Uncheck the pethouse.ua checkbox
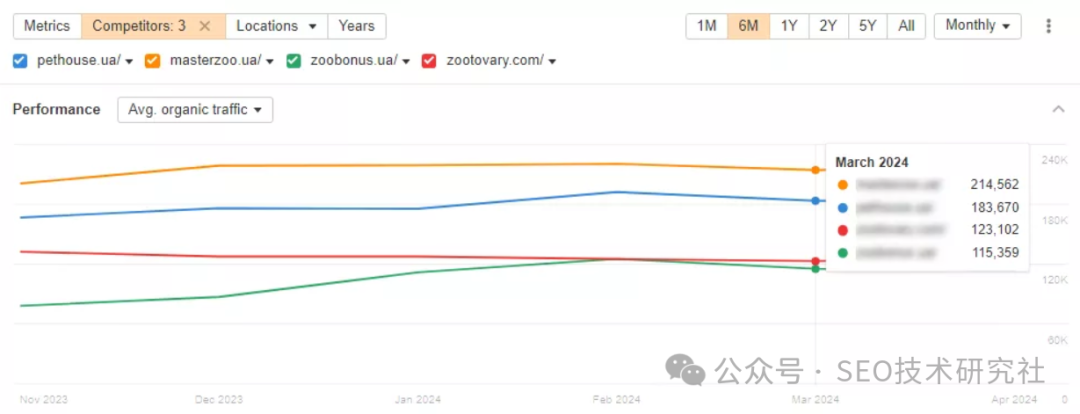The image size is (1080, 414). pyautogui.click(x=20, y=61)
